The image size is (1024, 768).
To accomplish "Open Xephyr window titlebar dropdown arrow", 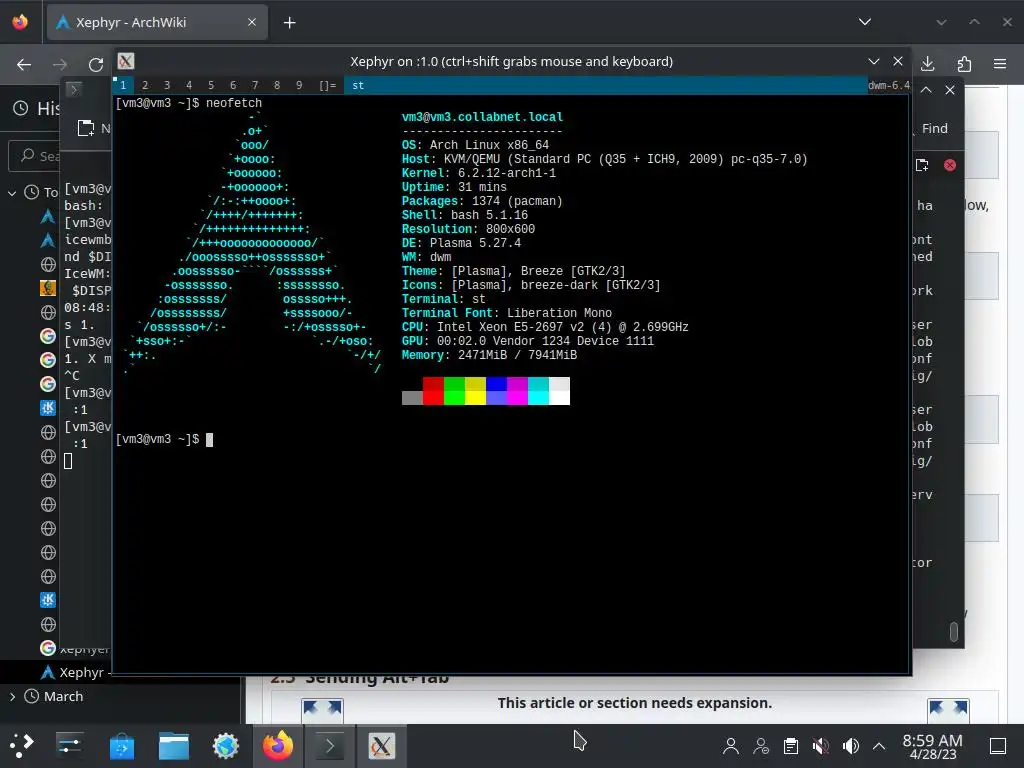I will click(874, 61).
